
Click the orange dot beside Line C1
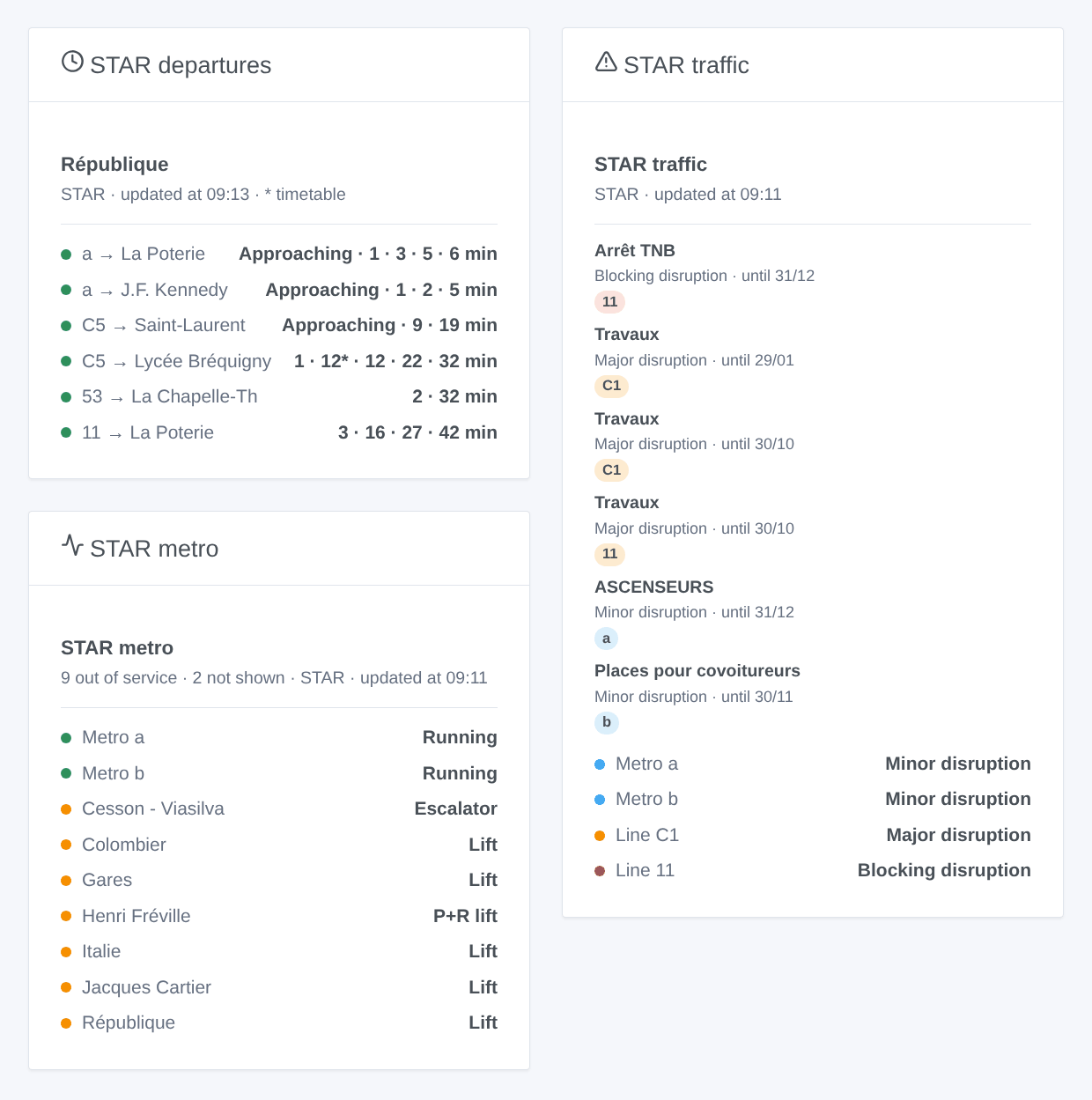point(600,836)
